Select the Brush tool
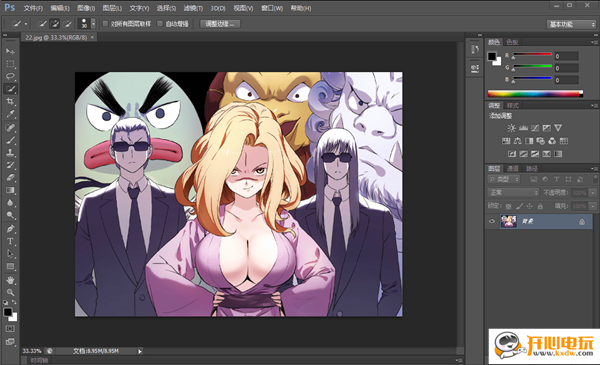The height and width of the screenshot is (365, 600). (x=10, y=140)
